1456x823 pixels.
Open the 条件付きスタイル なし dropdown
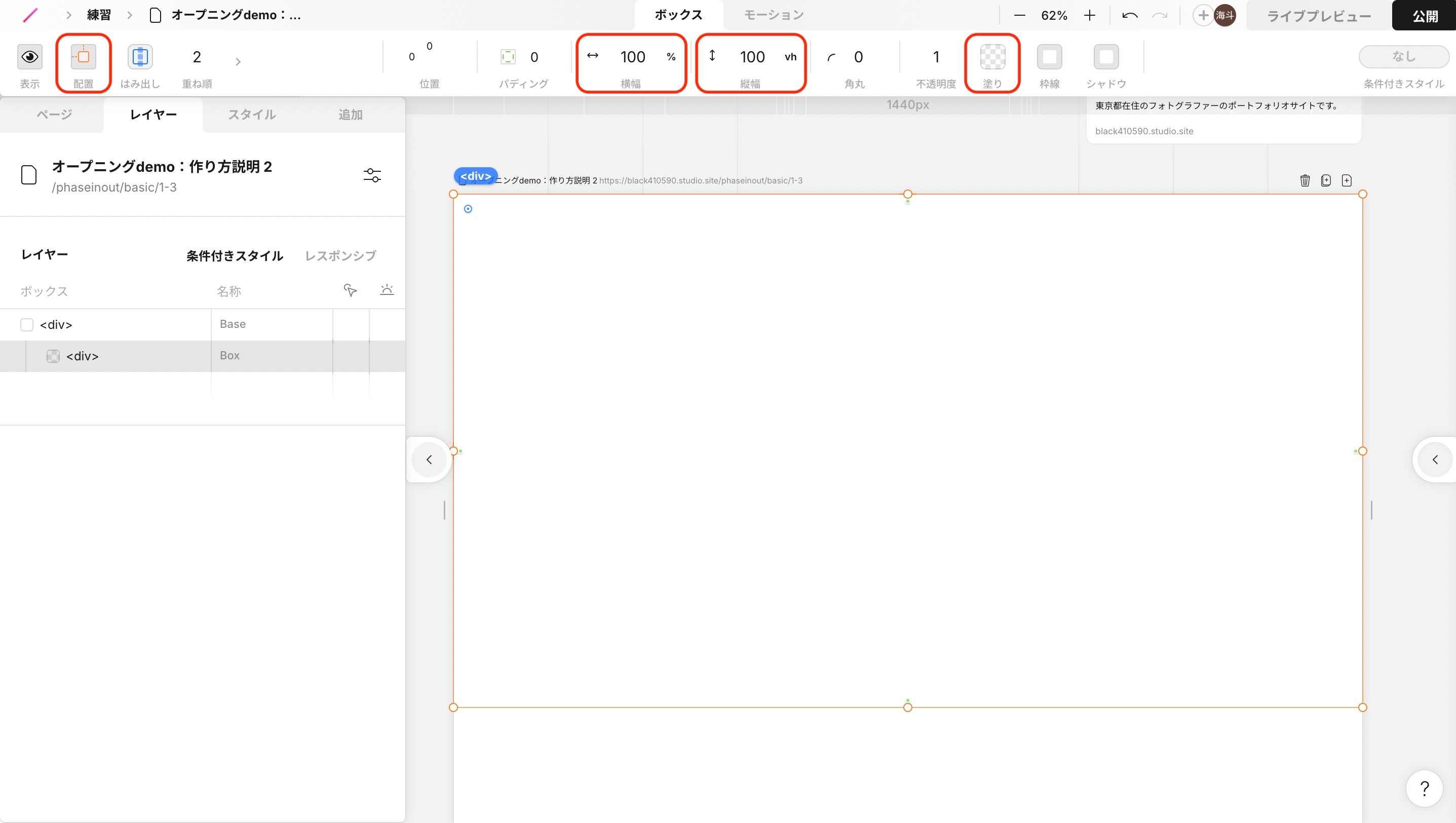click(1403, 57)
